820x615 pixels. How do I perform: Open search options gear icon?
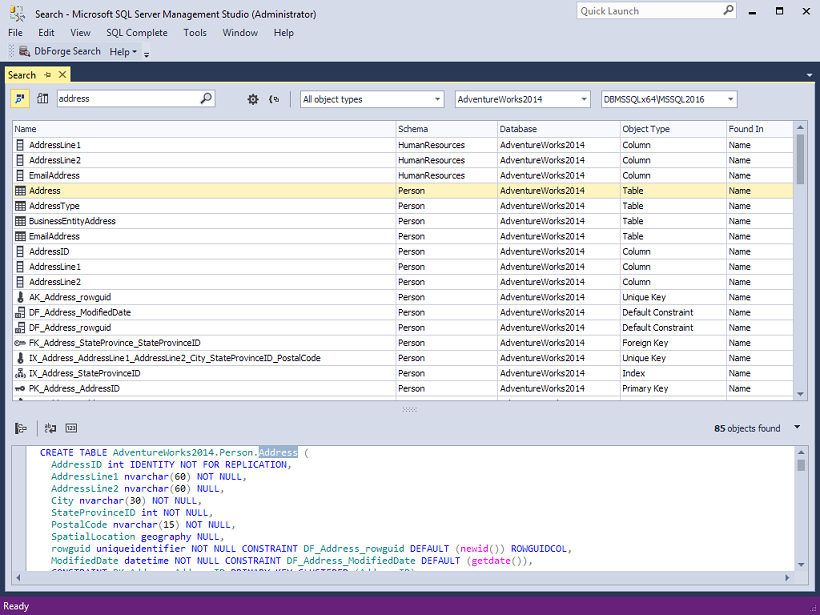[253, 99]
